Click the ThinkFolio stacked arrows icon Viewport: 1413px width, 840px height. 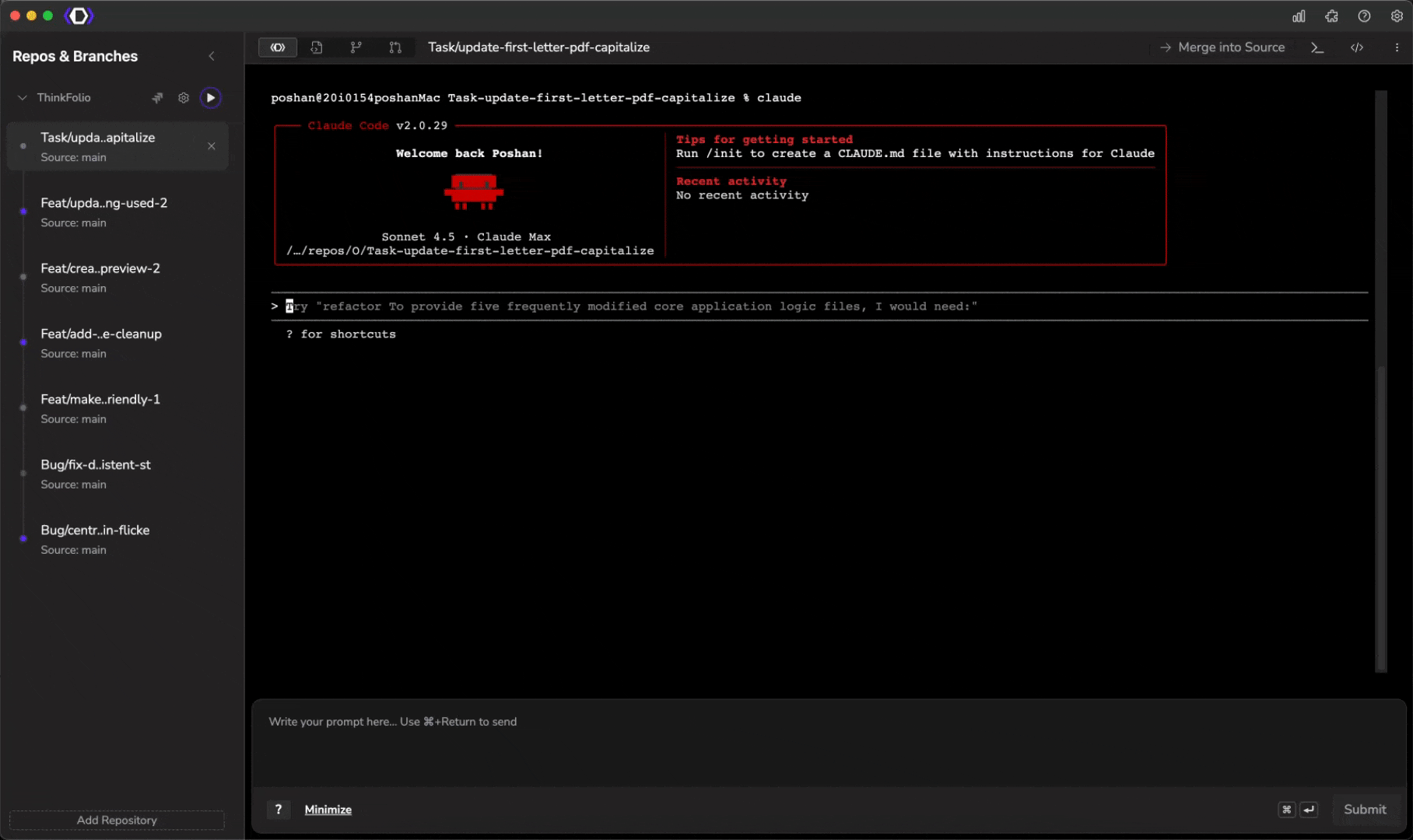[158, 98]
